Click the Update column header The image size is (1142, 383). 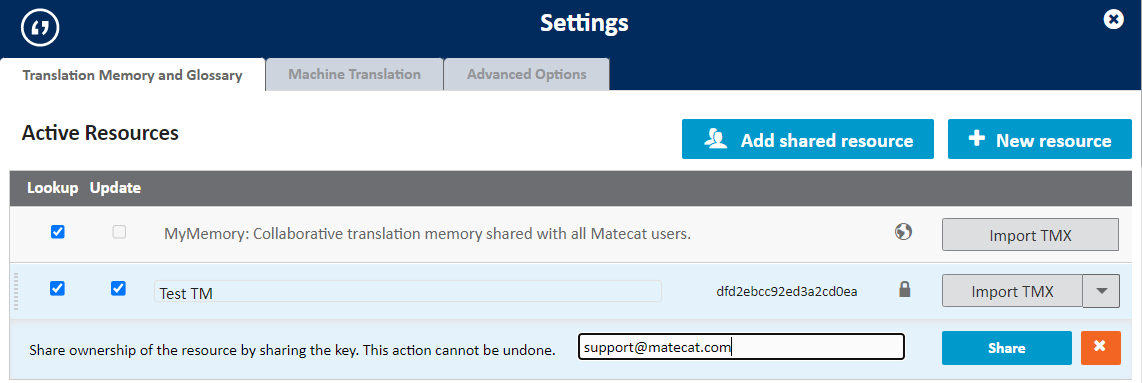coord(115,188)
